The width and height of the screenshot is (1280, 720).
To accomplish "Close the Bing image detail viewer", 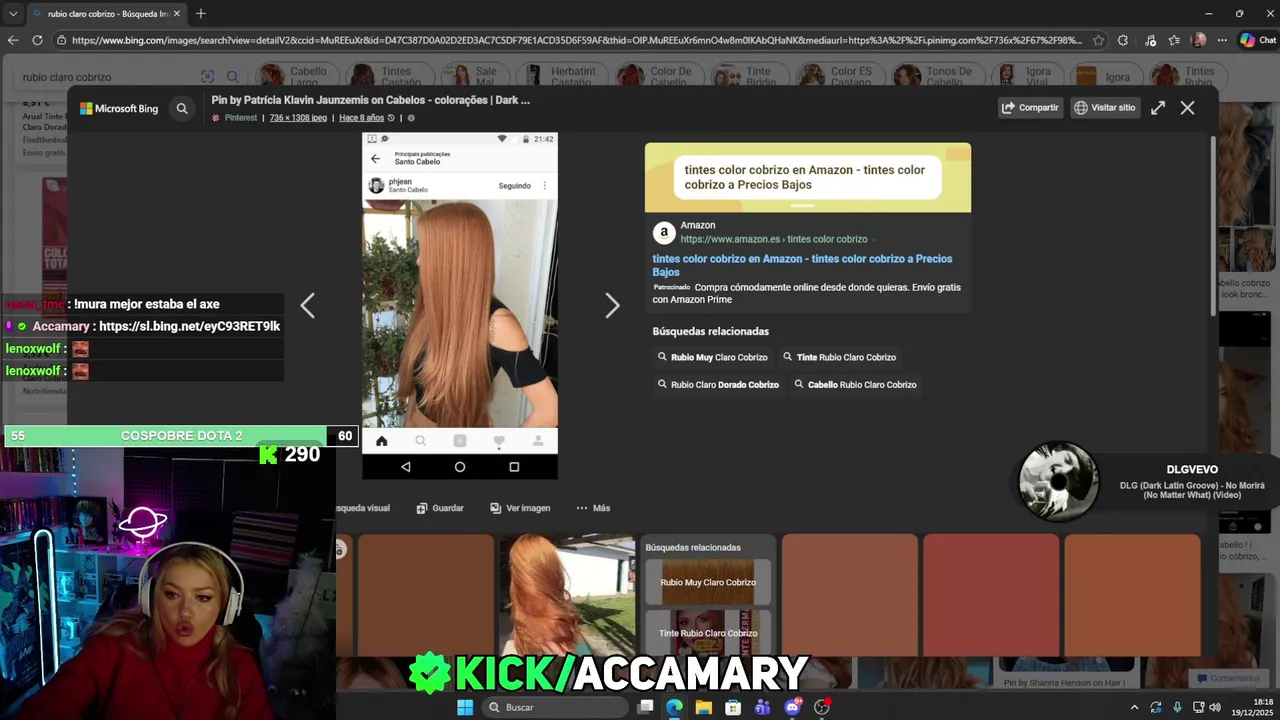I will coord(1187,108).
